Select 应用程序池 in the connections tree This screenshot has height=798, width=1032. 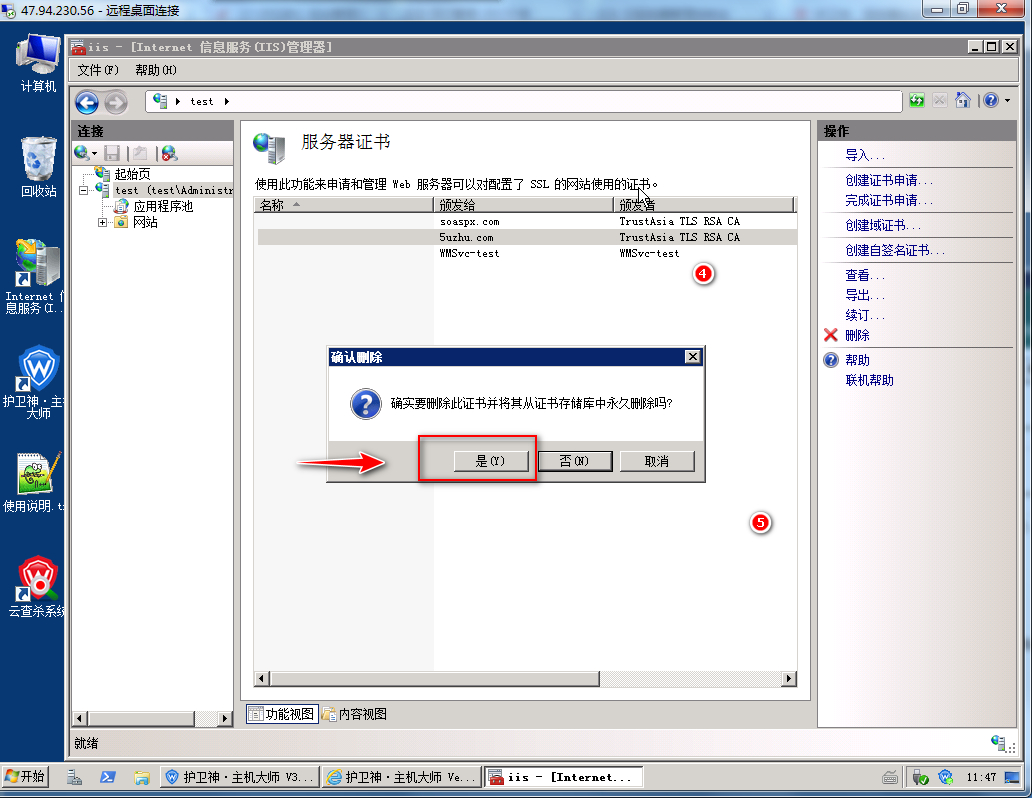162,206
